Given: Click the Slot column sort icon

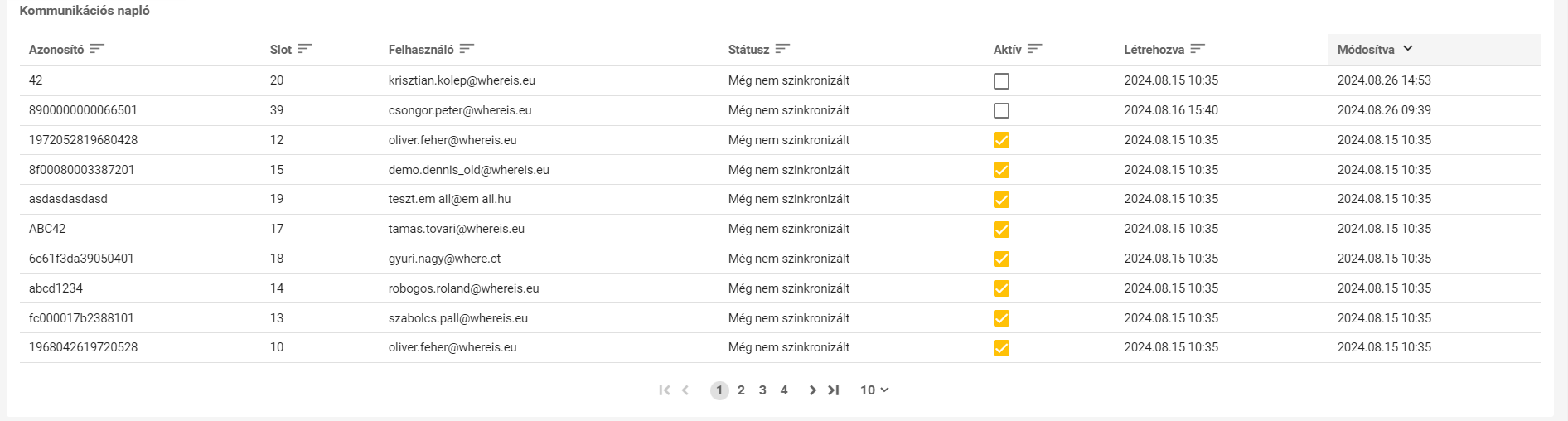Looking at the screenshot, I should pyautogui.click(x=305, y=49).
